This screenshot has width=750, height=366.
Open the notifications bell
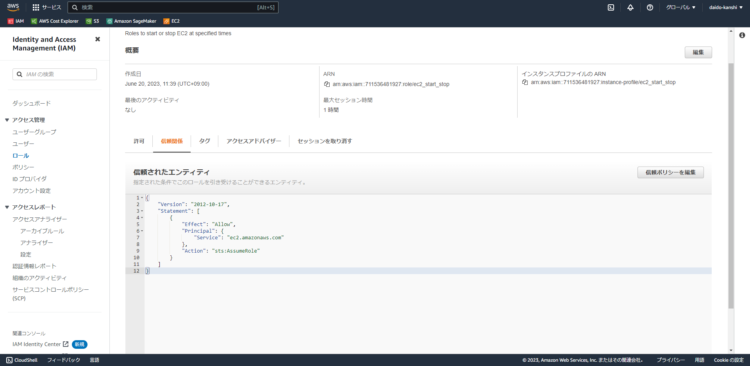[x=630, y=8]
